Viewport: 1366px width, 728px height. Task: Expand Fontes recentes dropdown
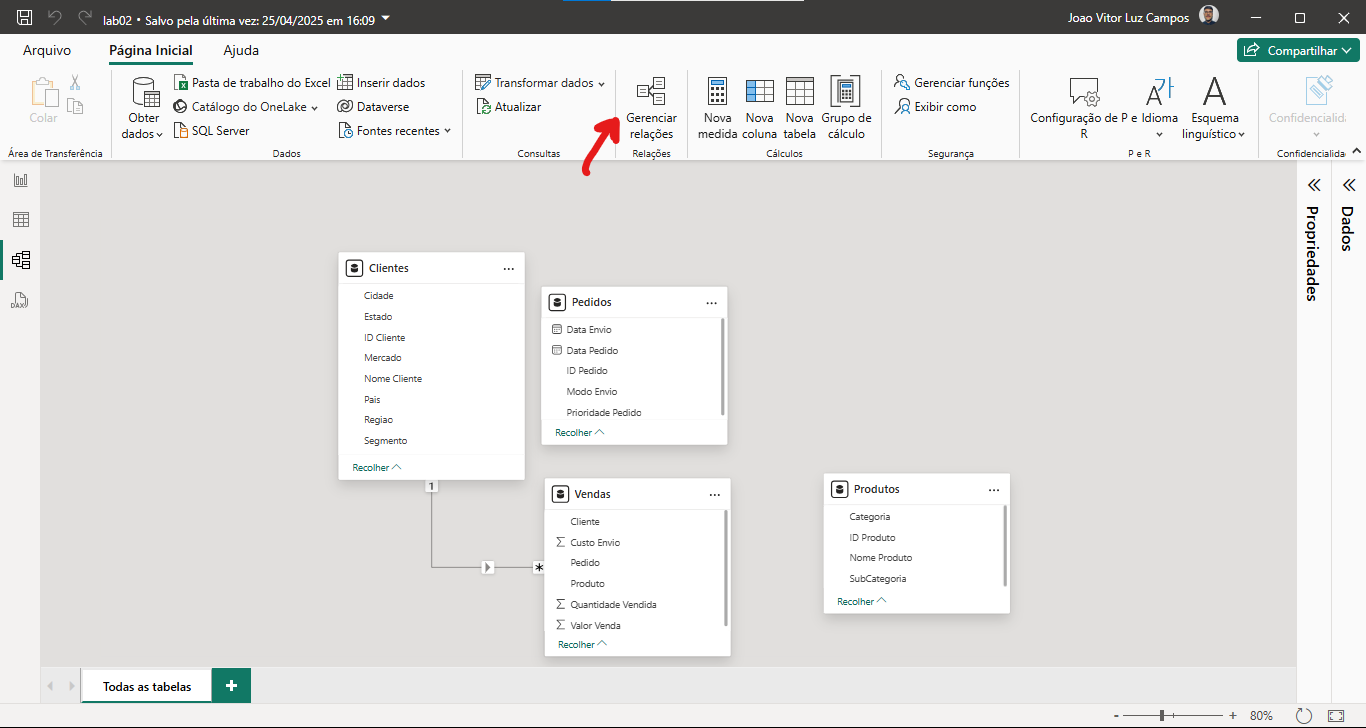[447, 131]
